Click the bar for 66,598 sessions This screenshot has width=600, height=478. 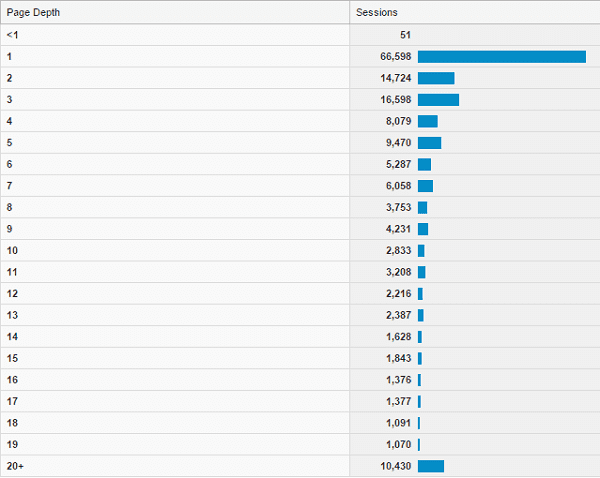[x=502, y=57]
